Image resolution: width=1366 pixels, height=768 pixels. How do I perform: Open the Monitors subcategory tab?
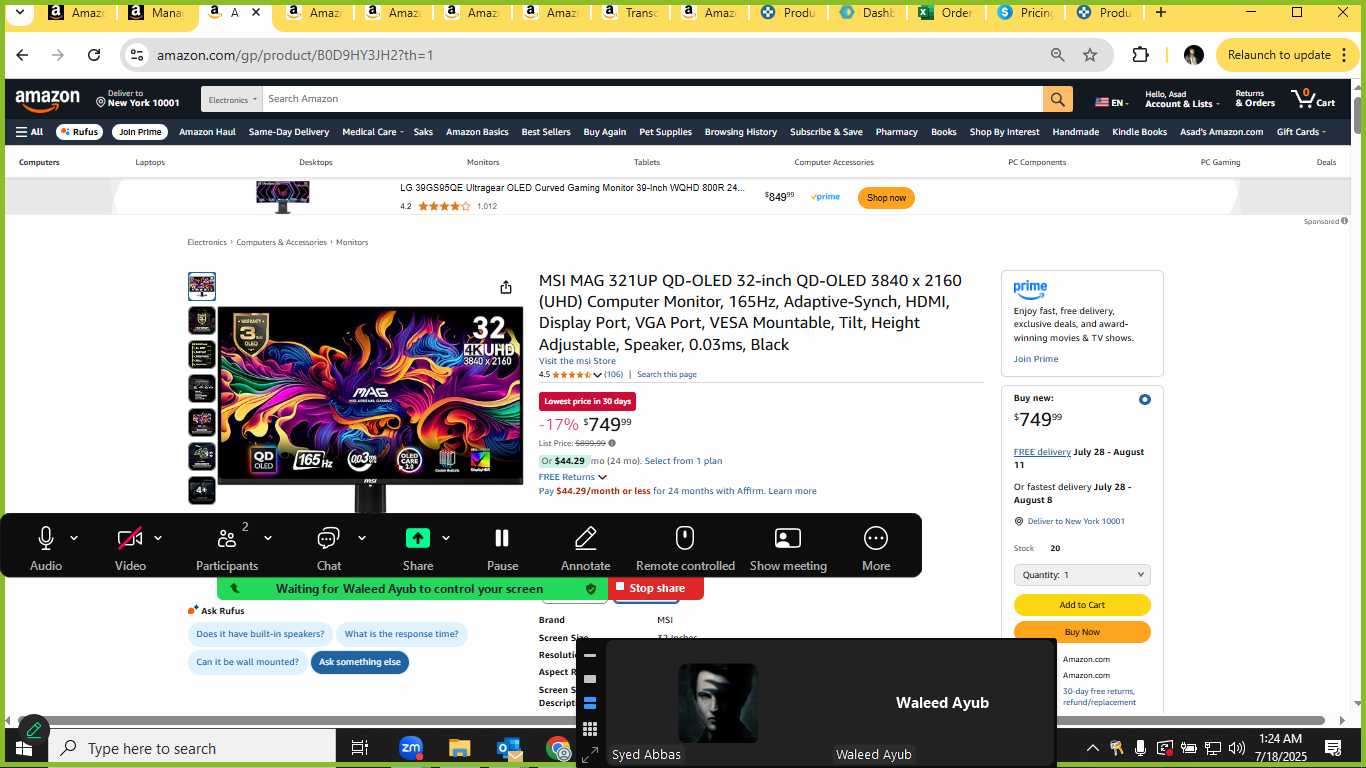(483, 162)
